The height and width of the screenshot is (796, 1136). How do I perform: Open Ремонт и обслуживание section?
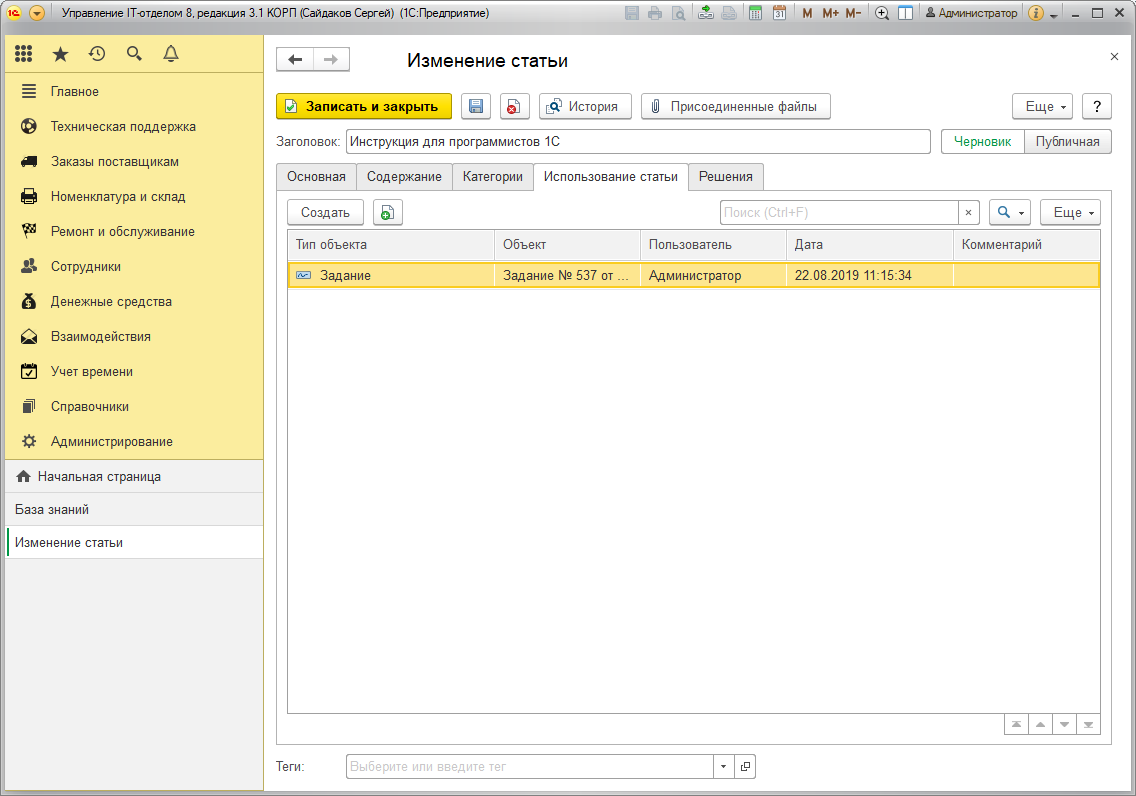[x=134, y=231]
